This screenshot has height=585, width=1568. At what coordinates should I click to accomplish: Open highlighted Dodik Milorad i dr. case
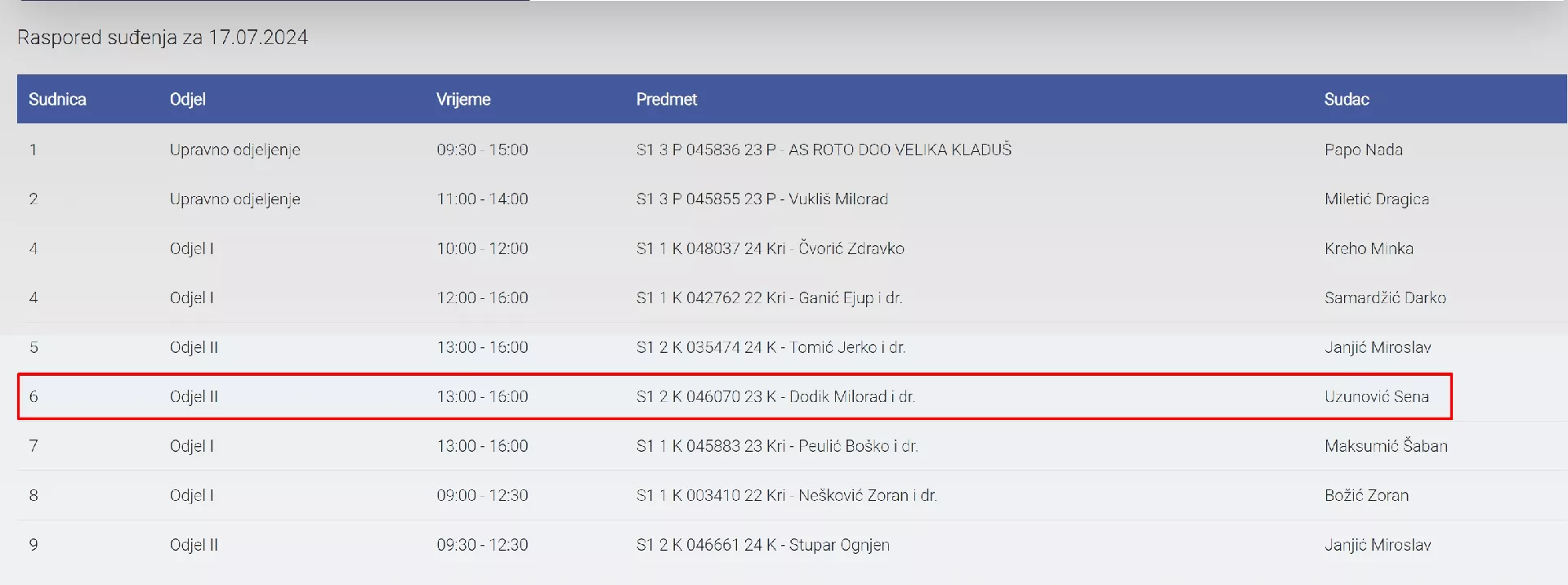[x=775, y=397]
